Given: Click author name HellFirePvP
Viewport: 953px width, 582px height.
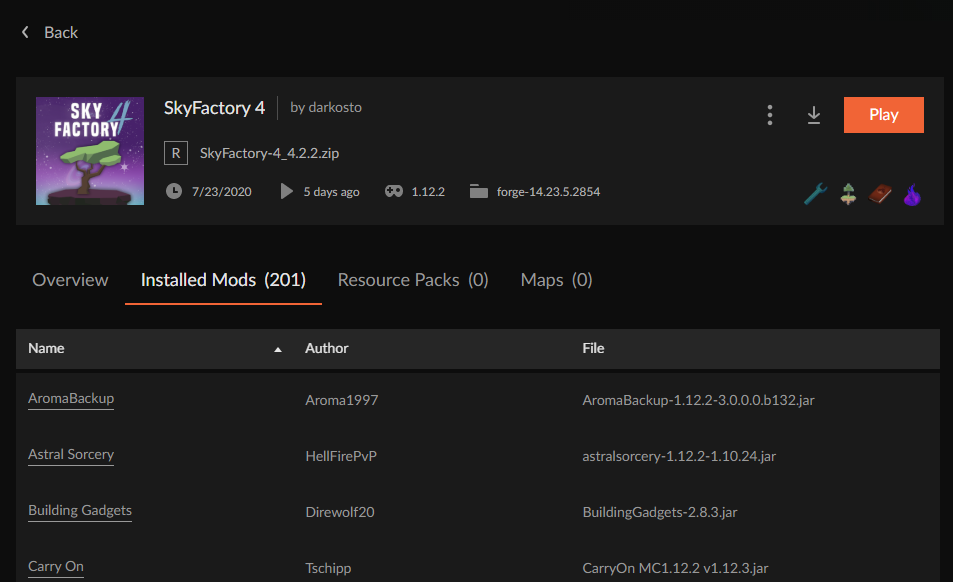Looking at the screenshot, I should click(x=341, y=456).
